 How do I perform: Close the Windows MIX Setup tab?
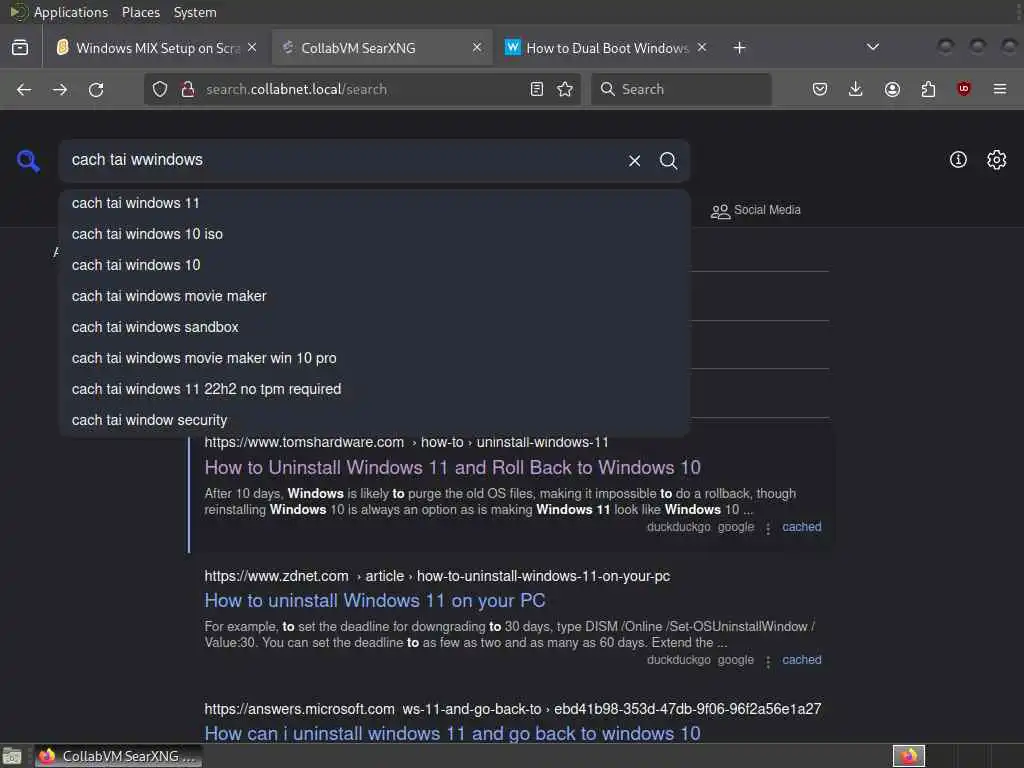coord(252,47)
